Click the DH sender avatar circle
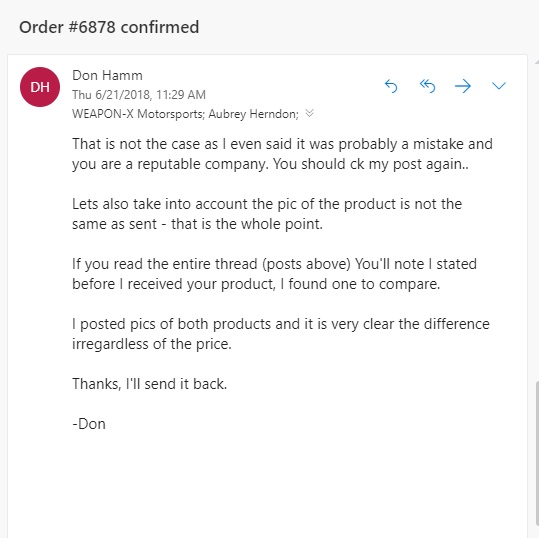This screenshot has height=538, width=539. click(40, 87)
